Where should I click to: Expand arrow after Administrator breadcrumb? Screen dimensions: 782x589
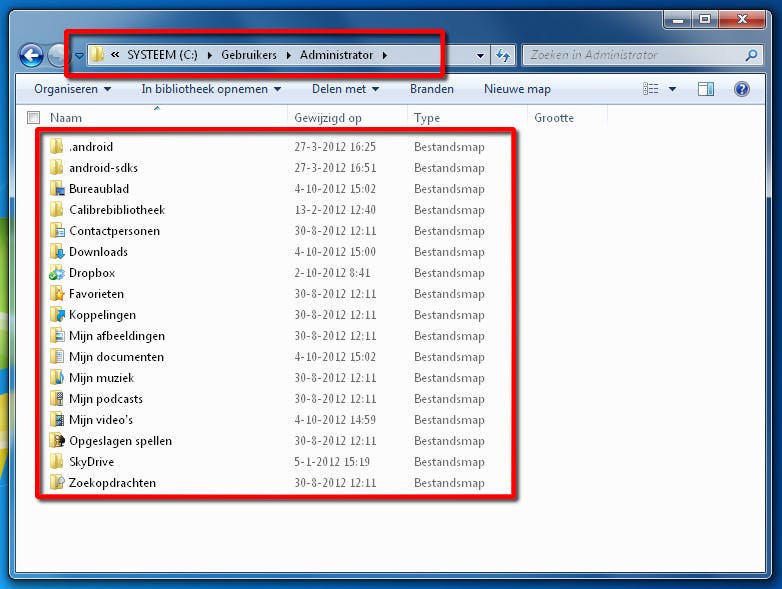click(385, 55)
